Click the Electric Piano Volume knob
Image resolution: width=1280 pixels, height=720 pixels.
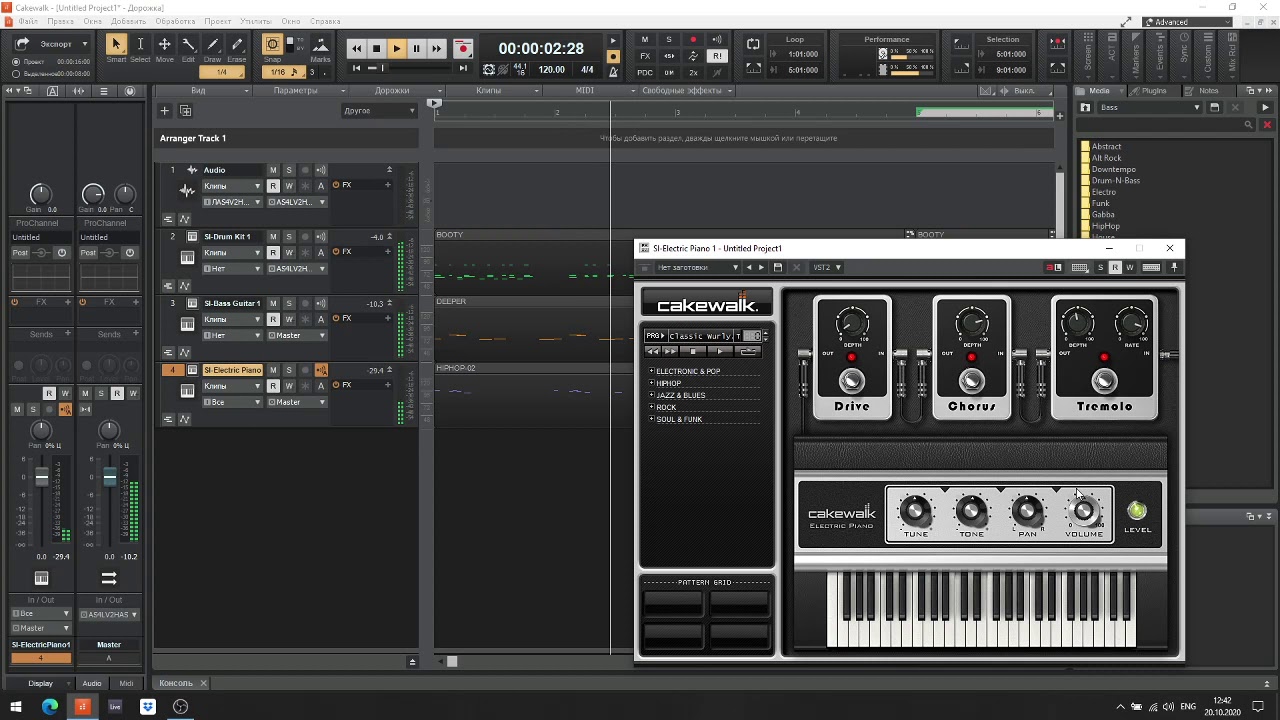pos(1084,511)
